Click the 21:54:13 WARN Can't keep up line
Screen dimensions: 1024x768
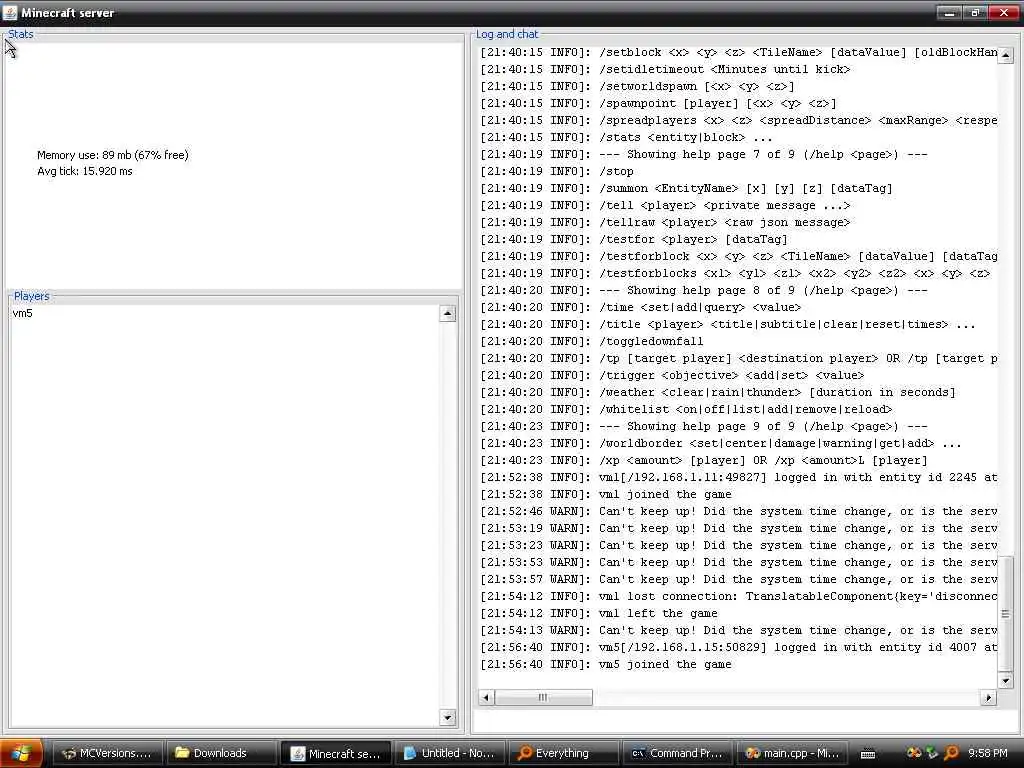point(739,630)
